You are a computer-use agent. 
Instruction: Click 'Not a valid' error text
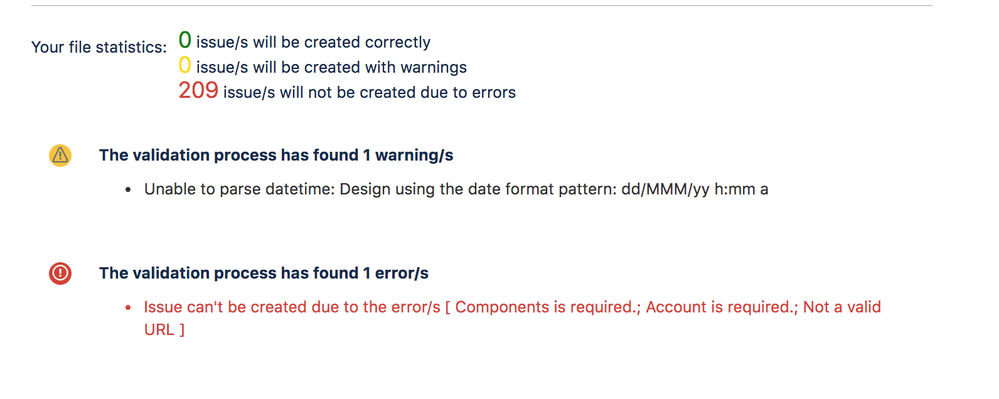[x=842, y=307]
